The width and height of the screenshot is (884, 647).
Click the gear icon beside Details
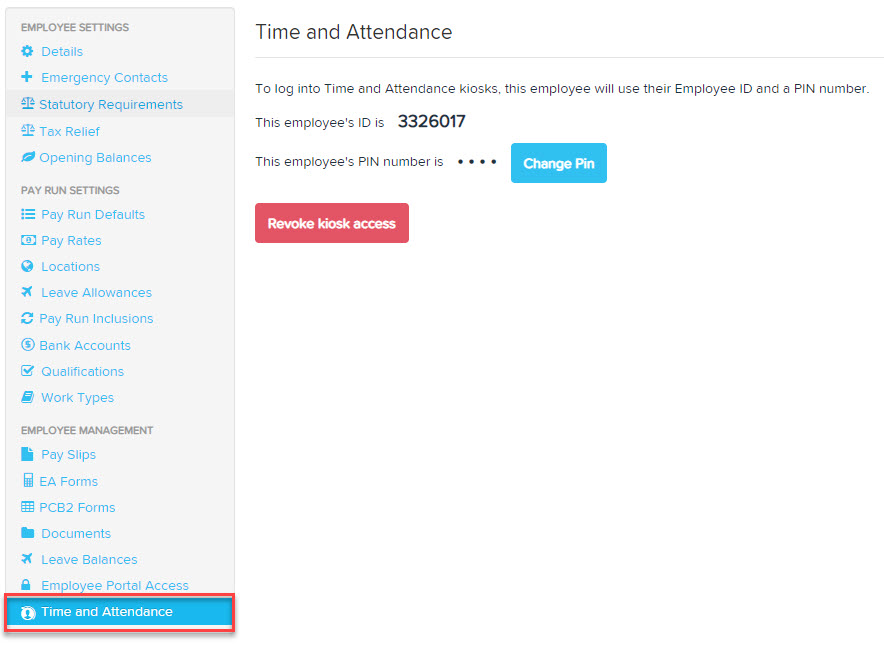point(27,51)
